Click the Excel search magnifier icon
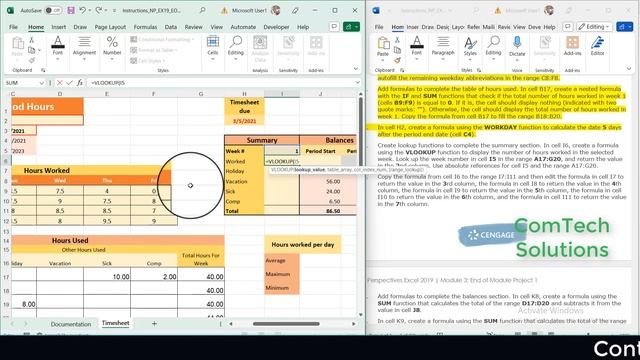Viewport: 640px width, 360px height. [x=202, y=10]
